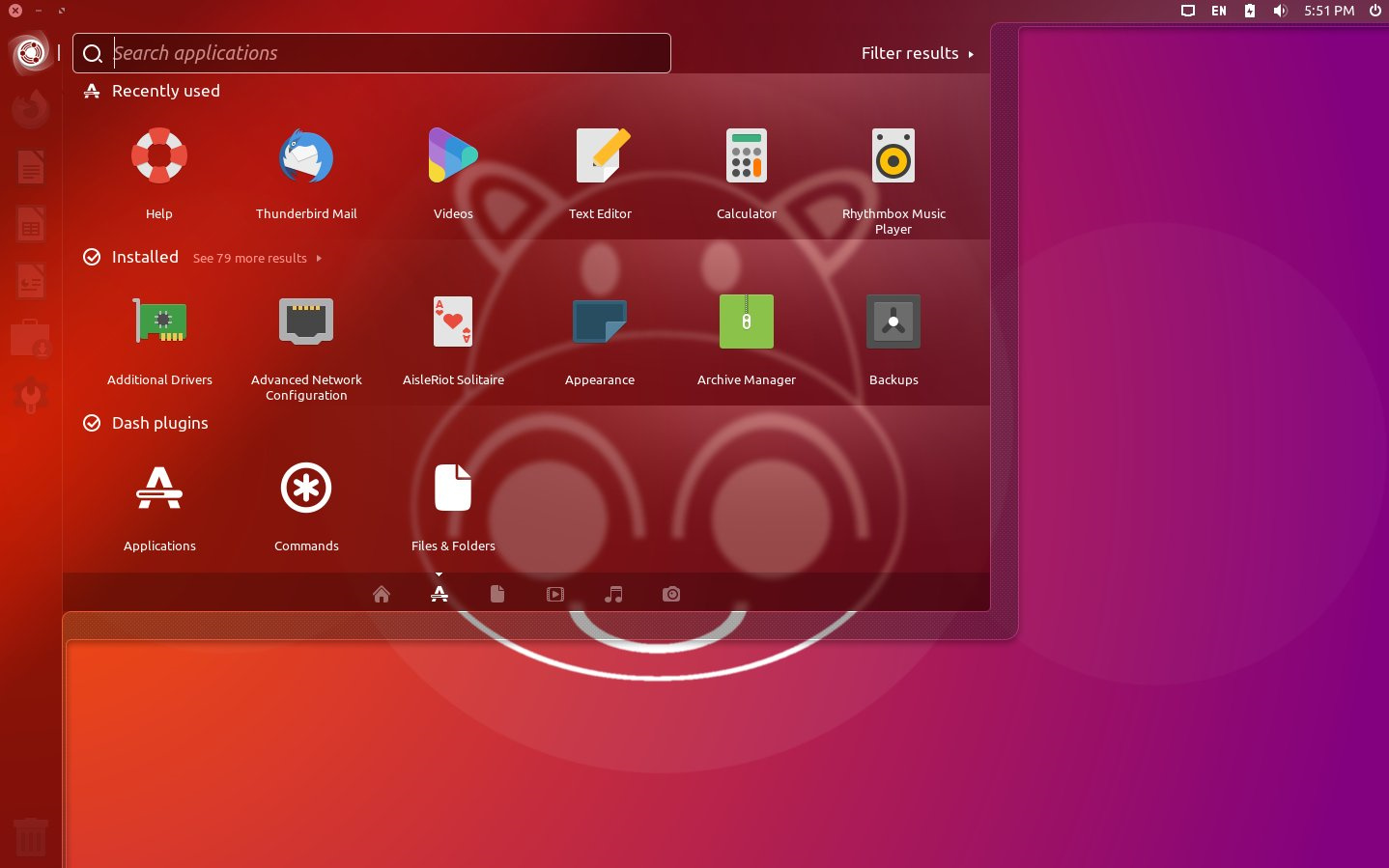Image resolution: width=1389 pixels, height=868 pixels.
Task: Switch to the Photos lens tab
Action: click(671, 595)
